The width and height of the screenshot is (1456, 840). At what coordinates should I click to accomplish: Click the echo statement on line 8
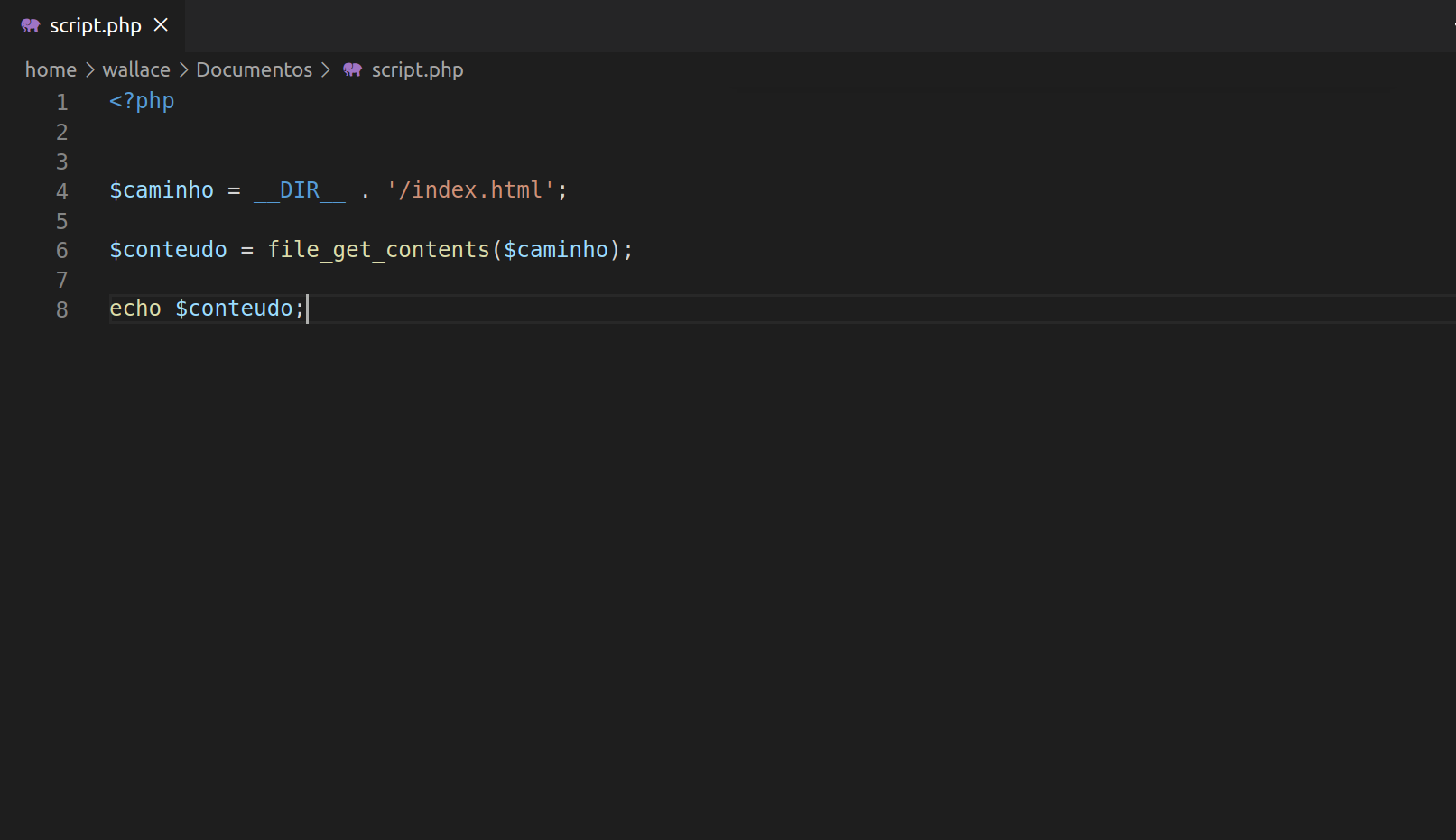point(134,308)
